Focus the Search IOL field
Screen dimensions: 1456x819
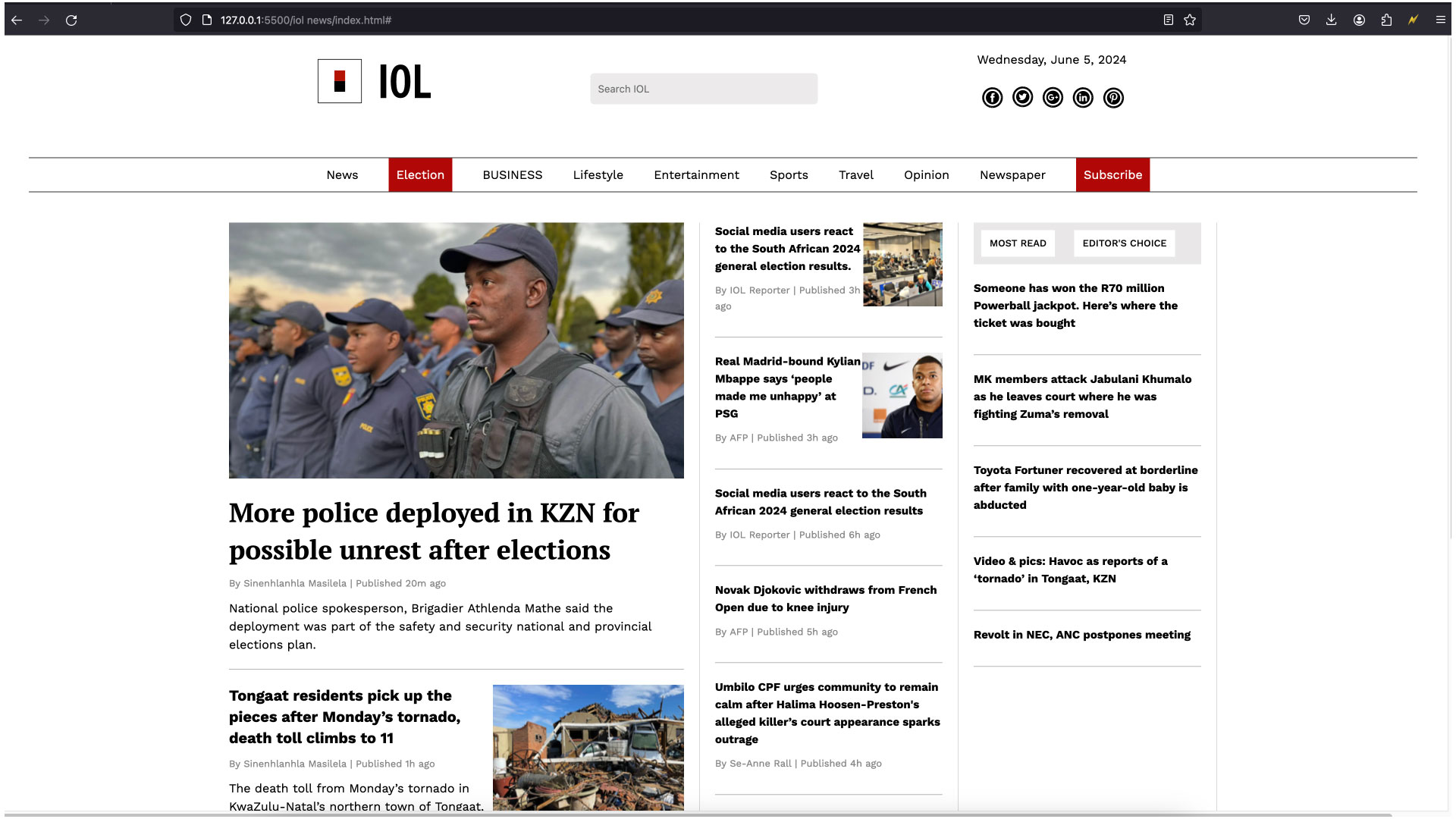click(x=704, y=89)
